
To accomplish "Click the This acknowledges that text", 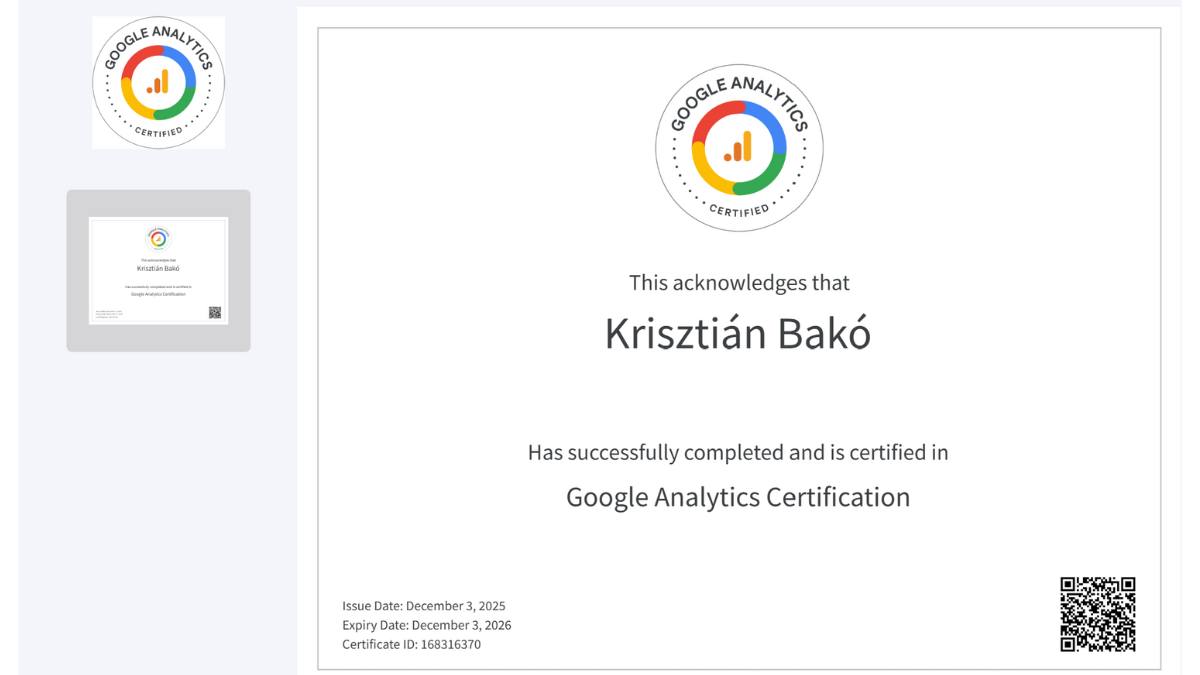I will (740, 283).
